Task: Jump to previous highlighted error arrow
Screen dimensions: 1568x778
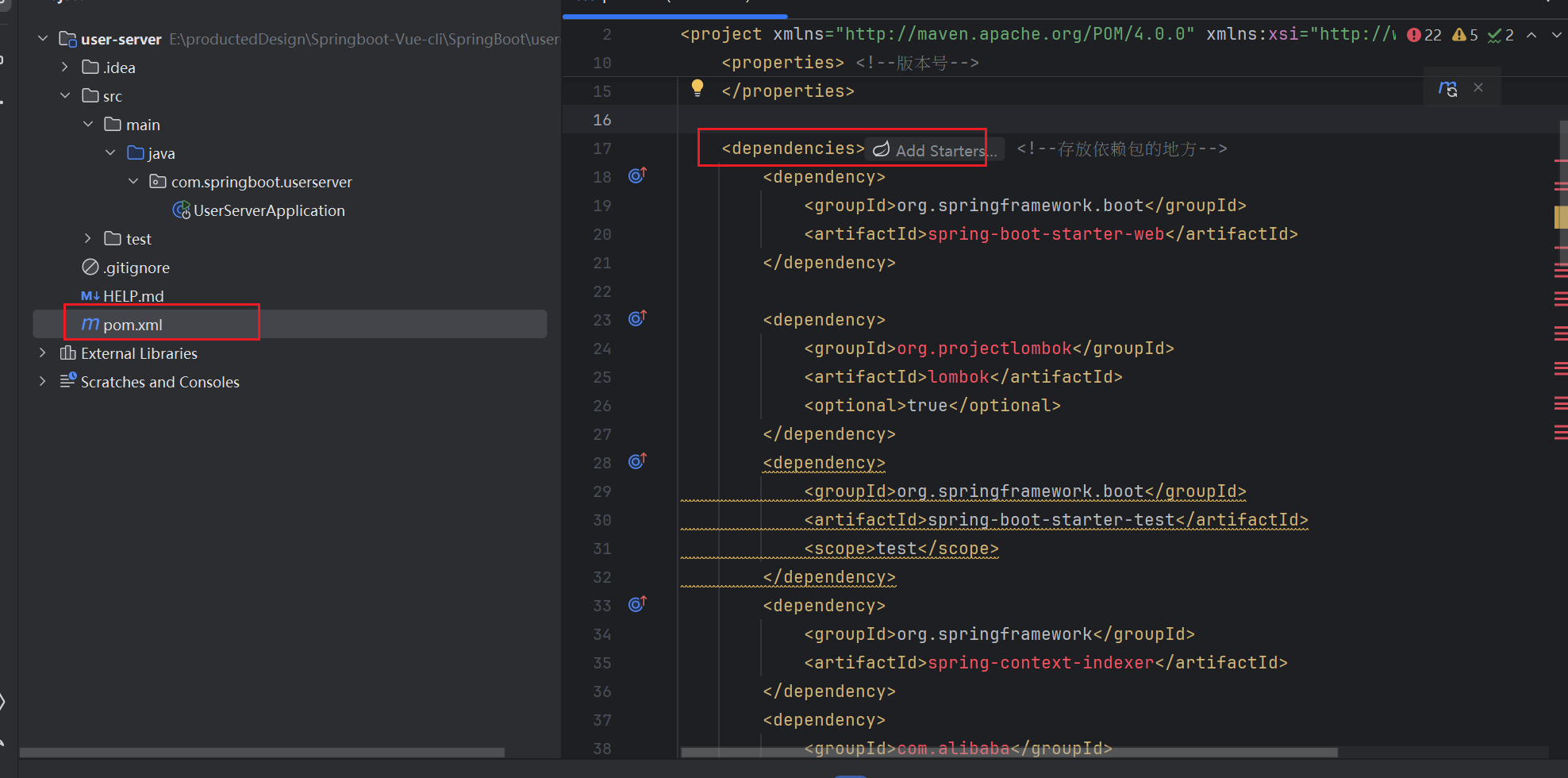Action: (1531, 35)
